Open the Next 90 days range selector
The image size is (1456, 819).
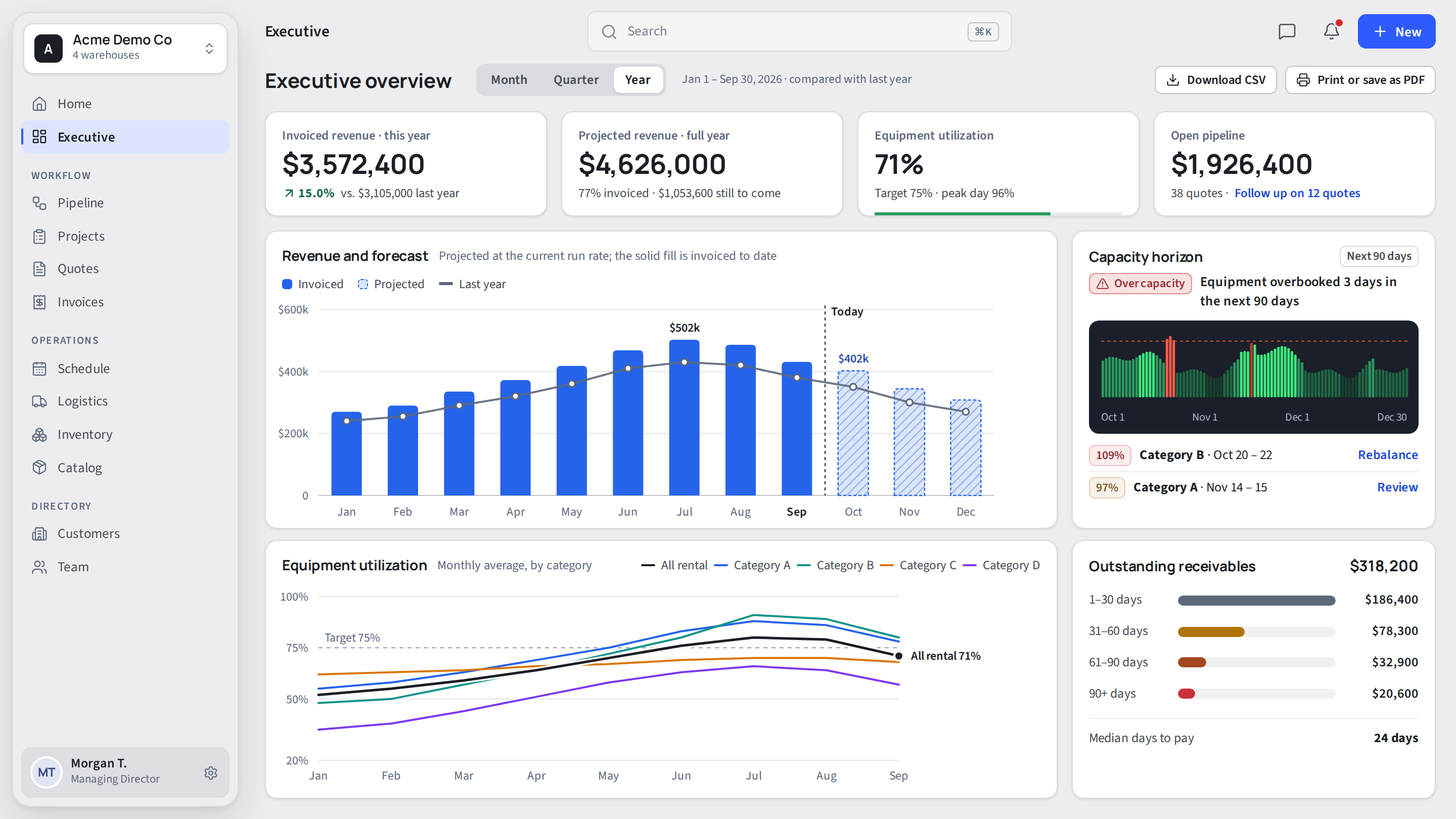(1379, 256)
